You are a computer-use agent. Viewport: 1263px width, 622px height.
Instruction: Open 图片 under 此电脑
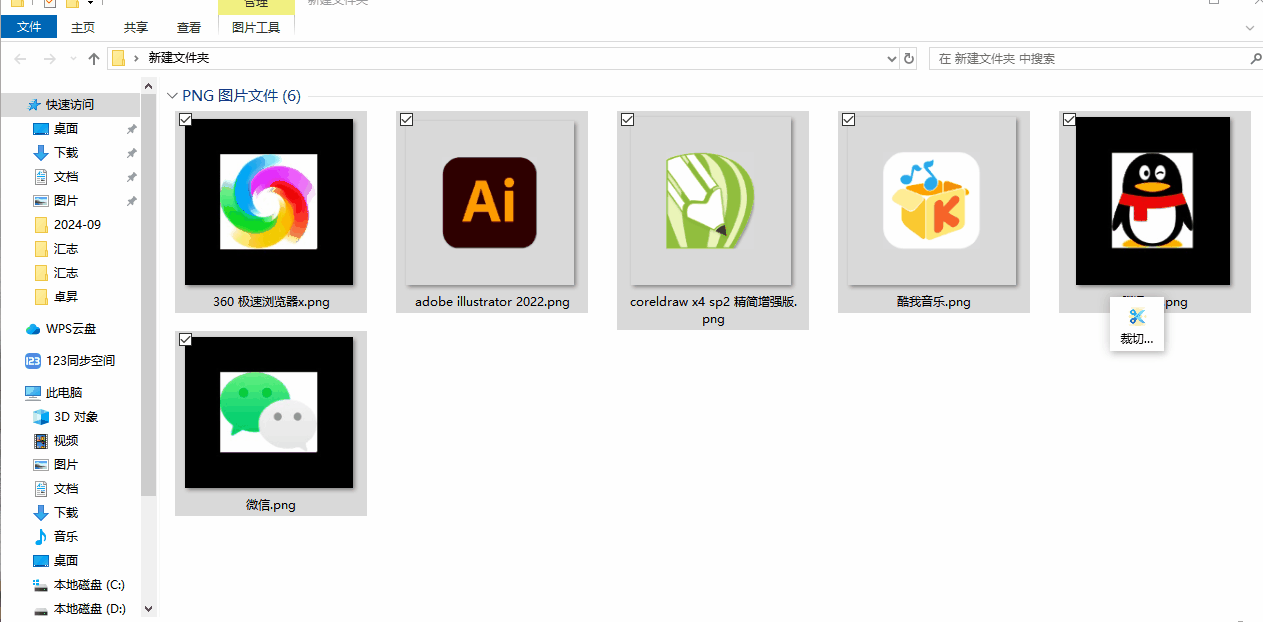click(x=66, y=465)
